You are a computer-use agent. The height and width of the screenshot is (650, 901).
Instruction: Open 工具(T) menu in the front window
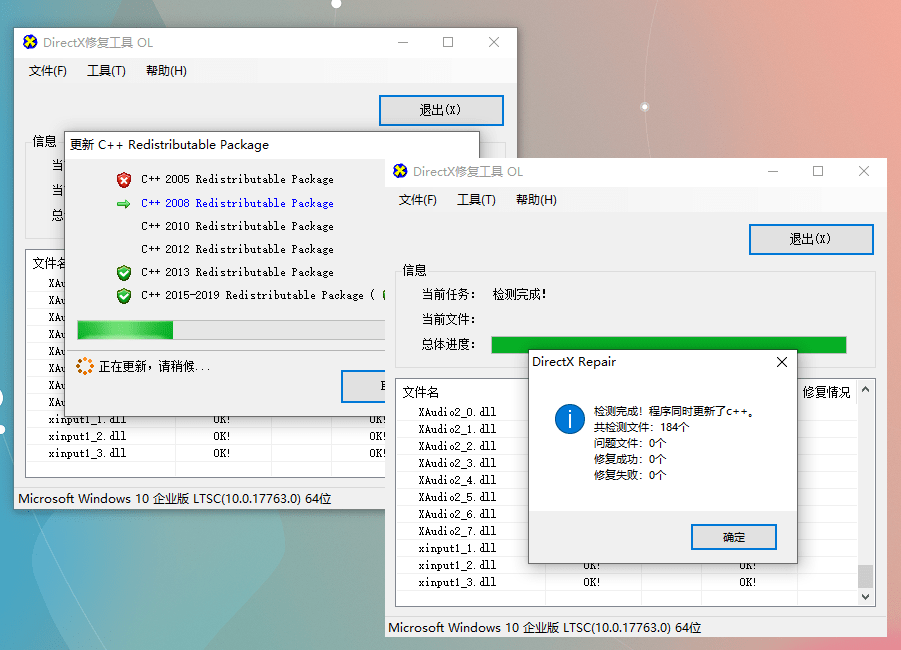(476, 200)
